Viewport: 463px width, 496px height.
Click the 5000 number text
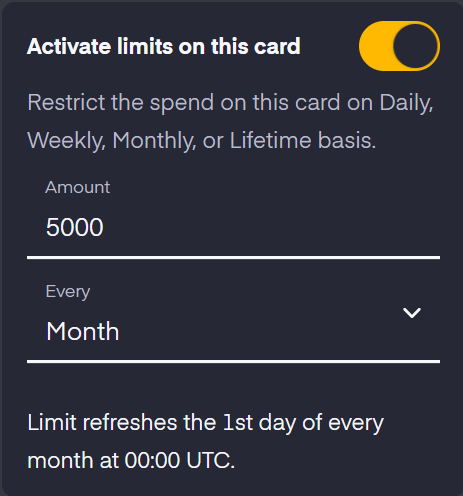[75, 227]
